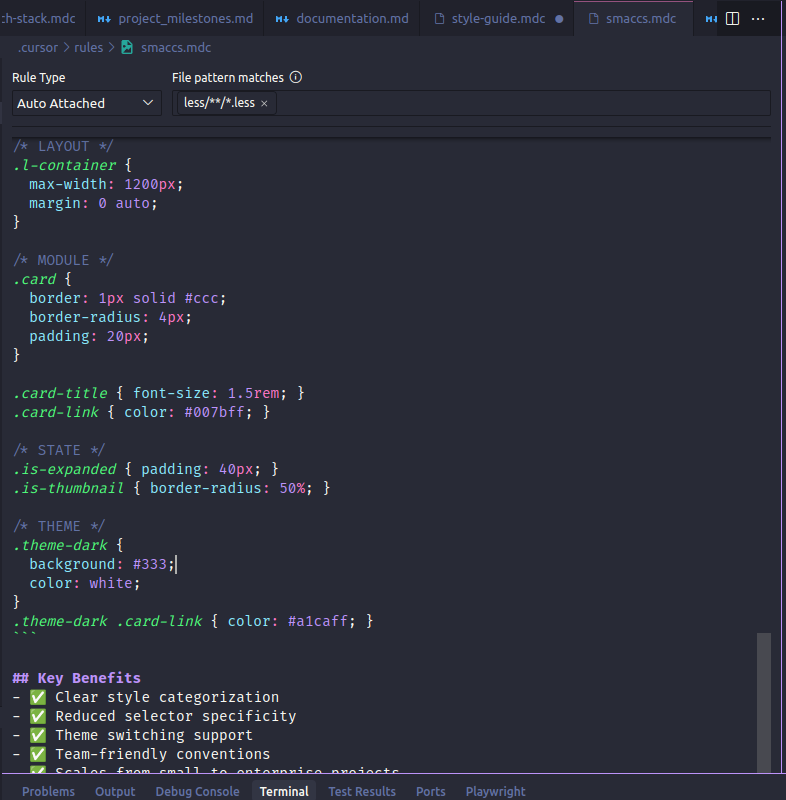786x800 pixels.
Task: Open Markdown preview for smaccs.mdc
Action: click(x=710, y=18)
